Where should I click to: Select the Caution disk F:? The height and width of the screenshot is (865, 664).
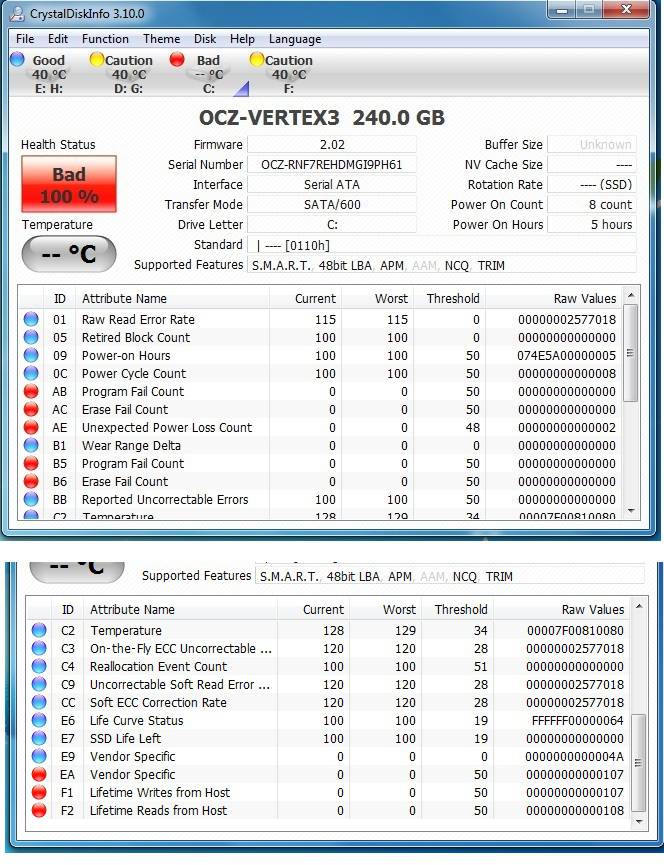(x=282, y=74)
